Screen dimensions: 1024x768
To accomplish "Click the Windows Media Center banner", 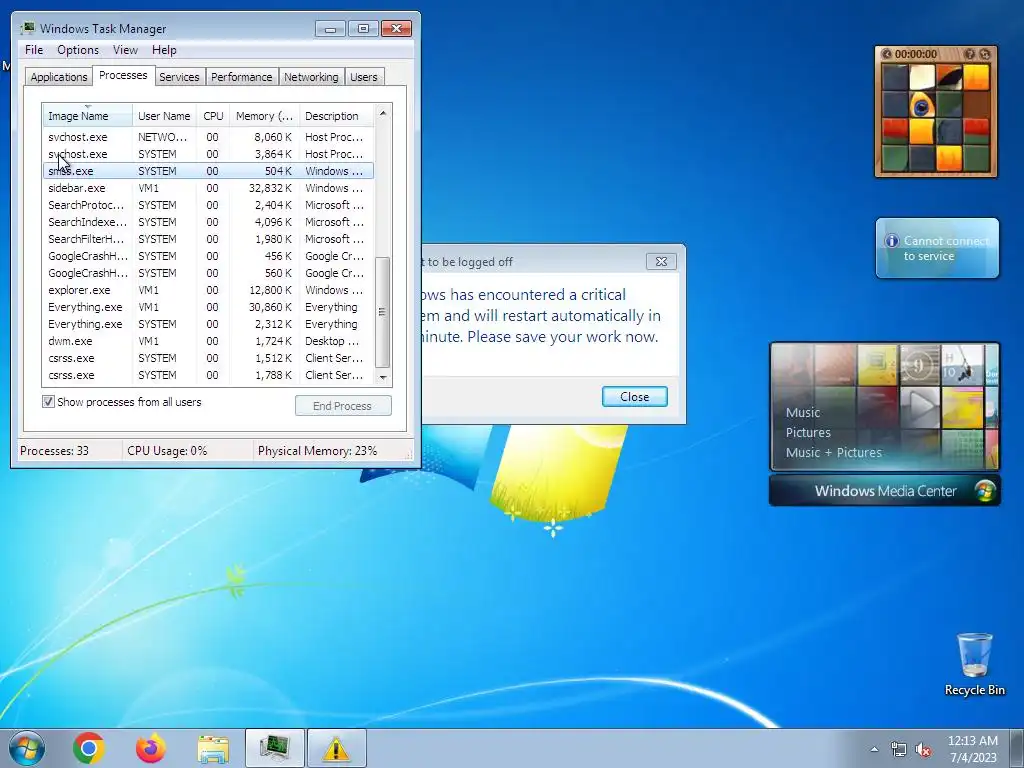I will [x=885, y=490].
